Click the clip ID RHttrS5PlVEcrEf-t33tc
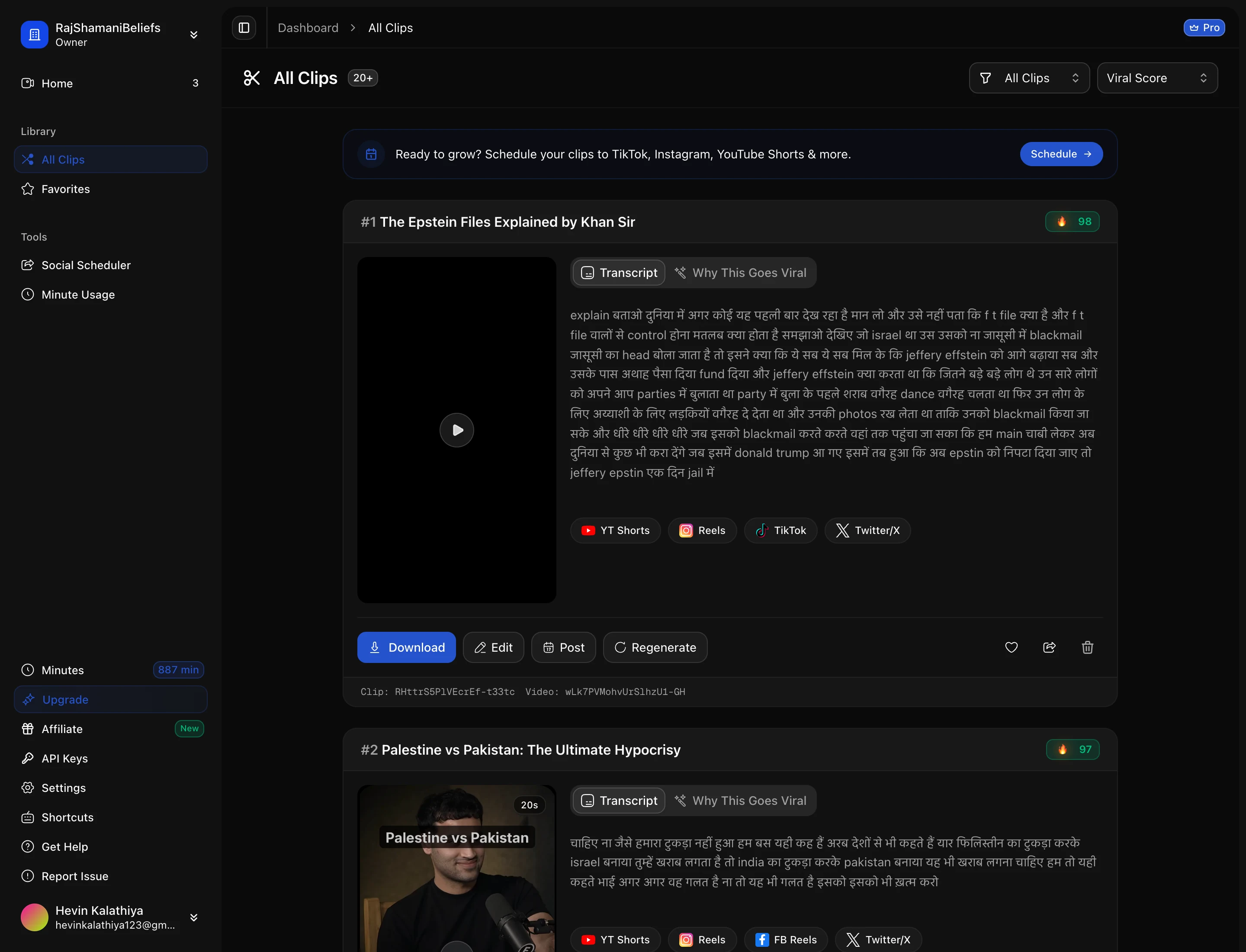This screenshot has width=1246, height=952. coord(454,692)
